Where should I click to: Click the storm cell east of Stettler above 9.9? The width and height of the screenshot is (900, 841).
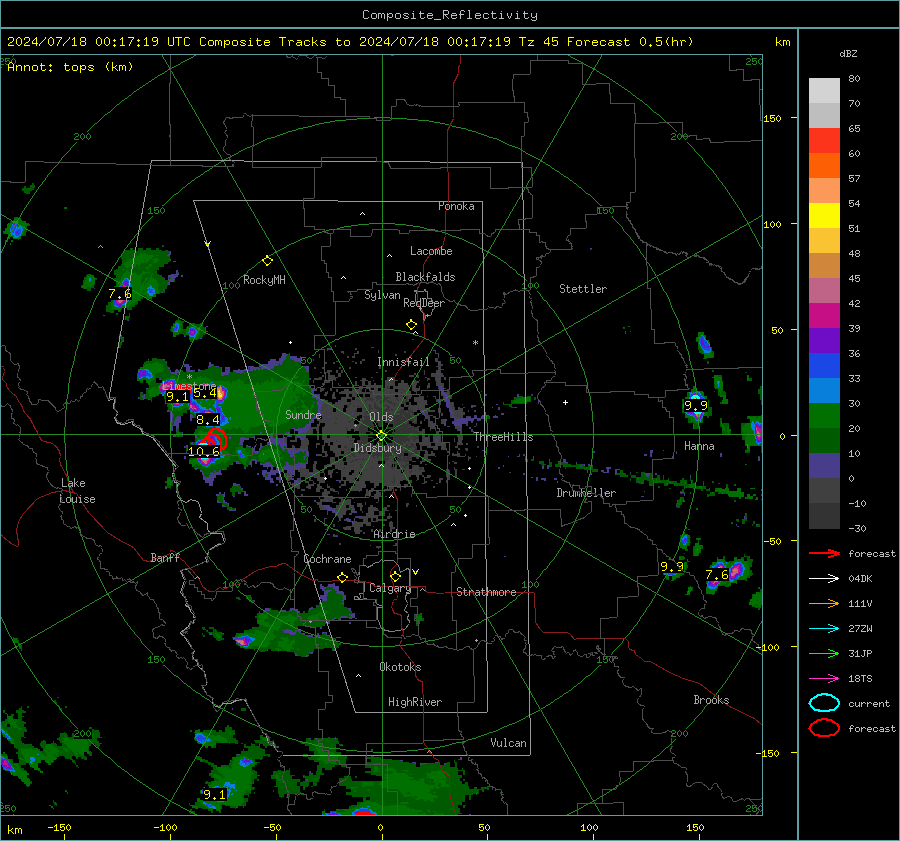point(704,345)
